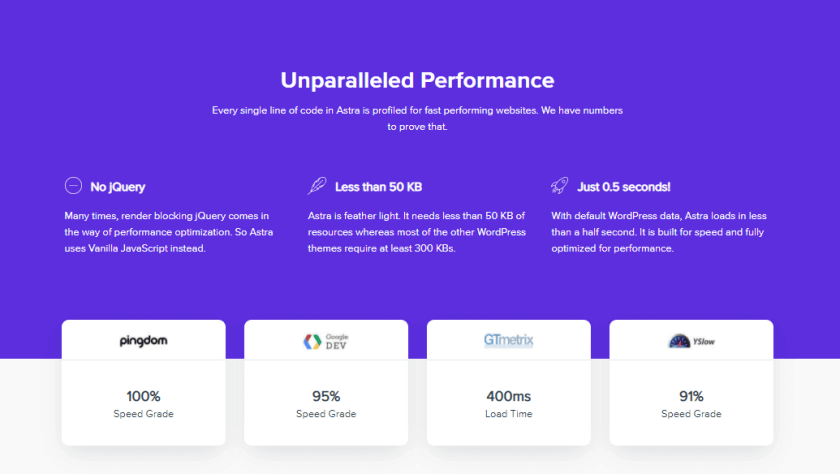Image resolution: width=840 pixels, height=474 pixels.
Task: Click the 95% Speed Grade value
Action: 326,396
